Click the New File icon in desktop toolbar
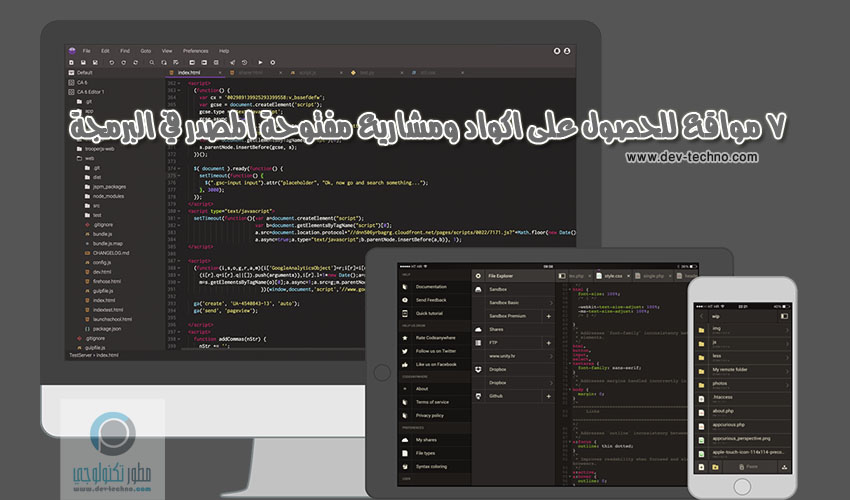The image size is (850, 500). tap(72, 62)
